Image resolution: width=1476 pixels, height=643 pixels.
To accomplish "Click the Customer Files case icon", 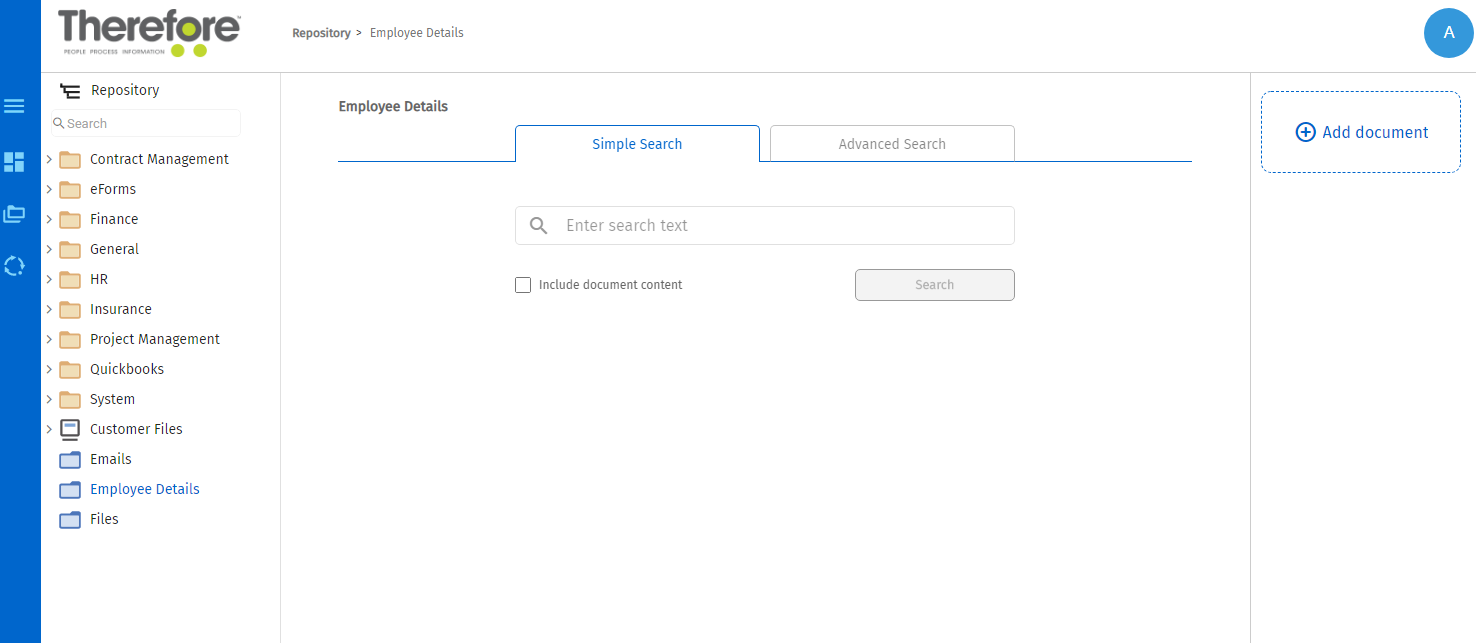I will tap(70, 429).
